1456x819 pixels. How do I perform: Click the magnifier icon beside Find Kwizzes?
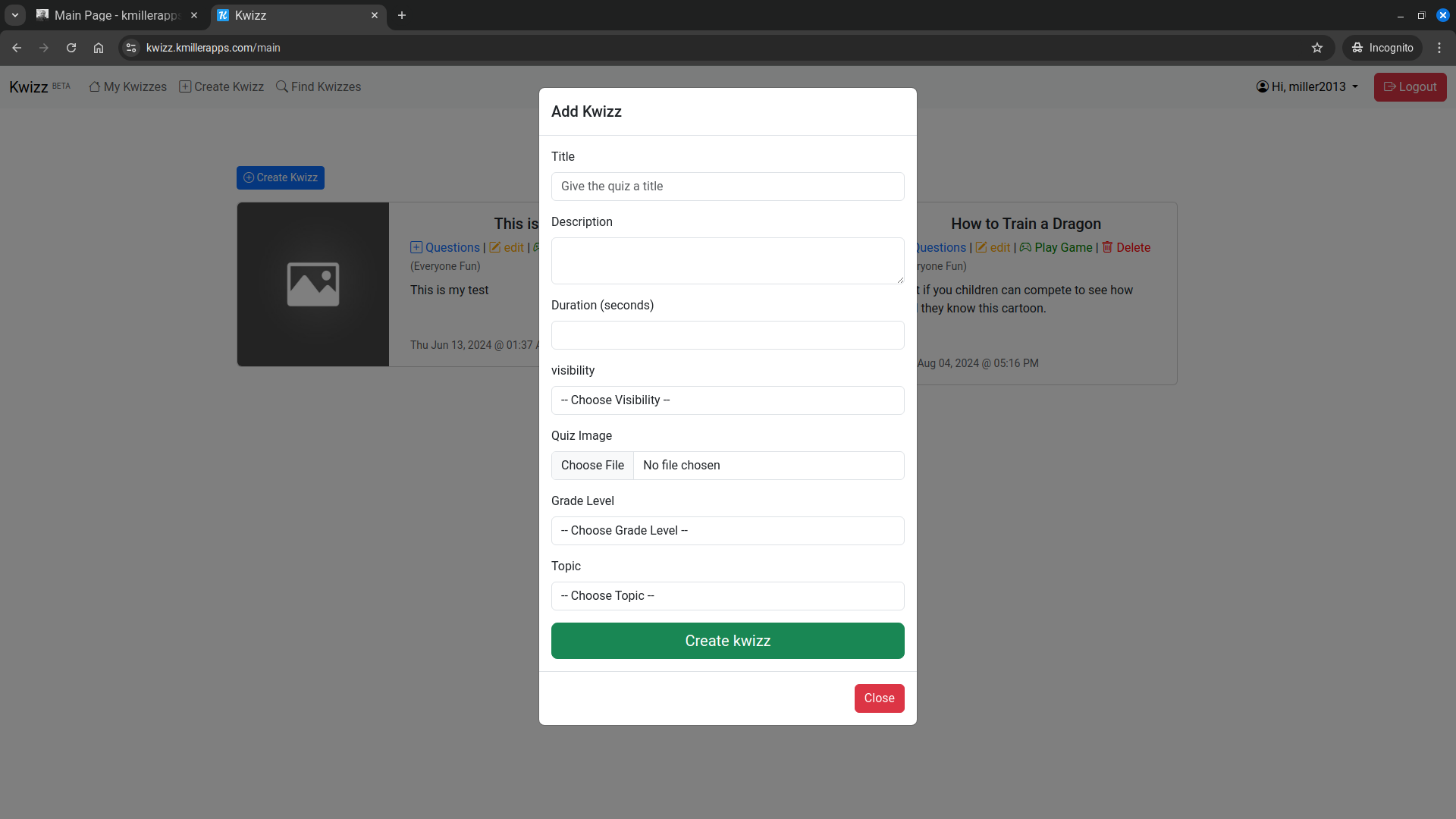point(282,86)
